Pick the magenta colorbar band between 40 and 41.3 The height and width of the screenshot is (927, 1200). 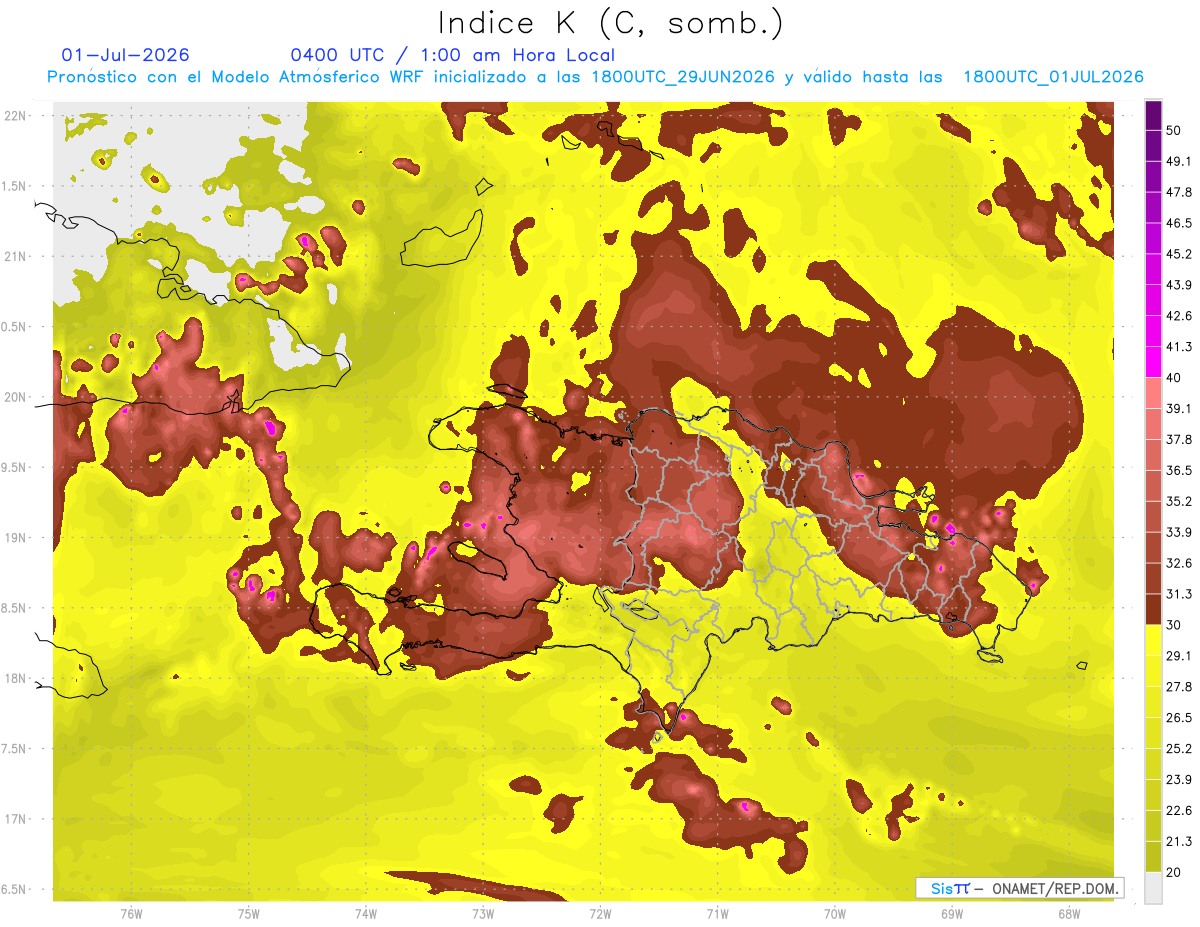pos(1153,362)
